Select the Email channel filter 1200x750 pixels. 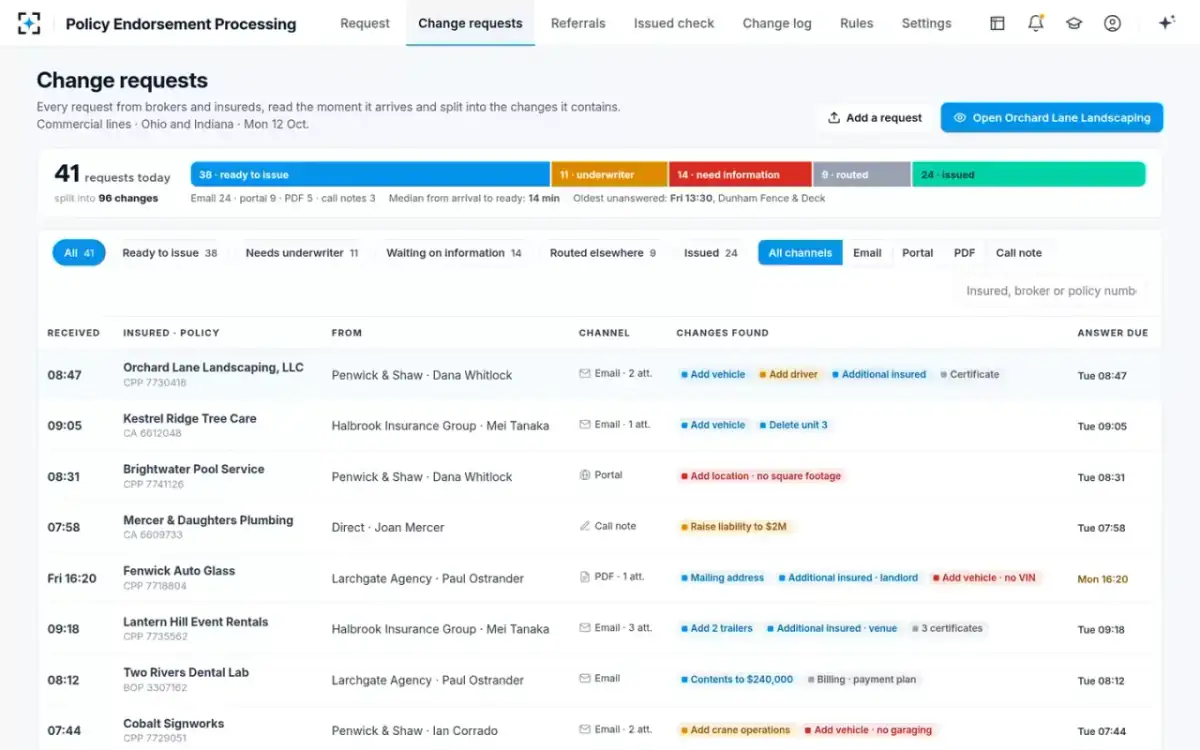[867, 253]
